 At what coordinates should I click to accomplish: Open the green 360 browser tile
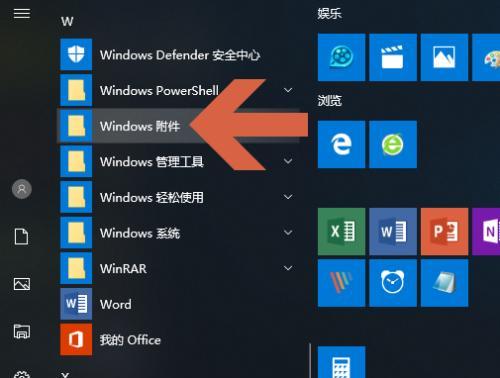click(393, 144)
